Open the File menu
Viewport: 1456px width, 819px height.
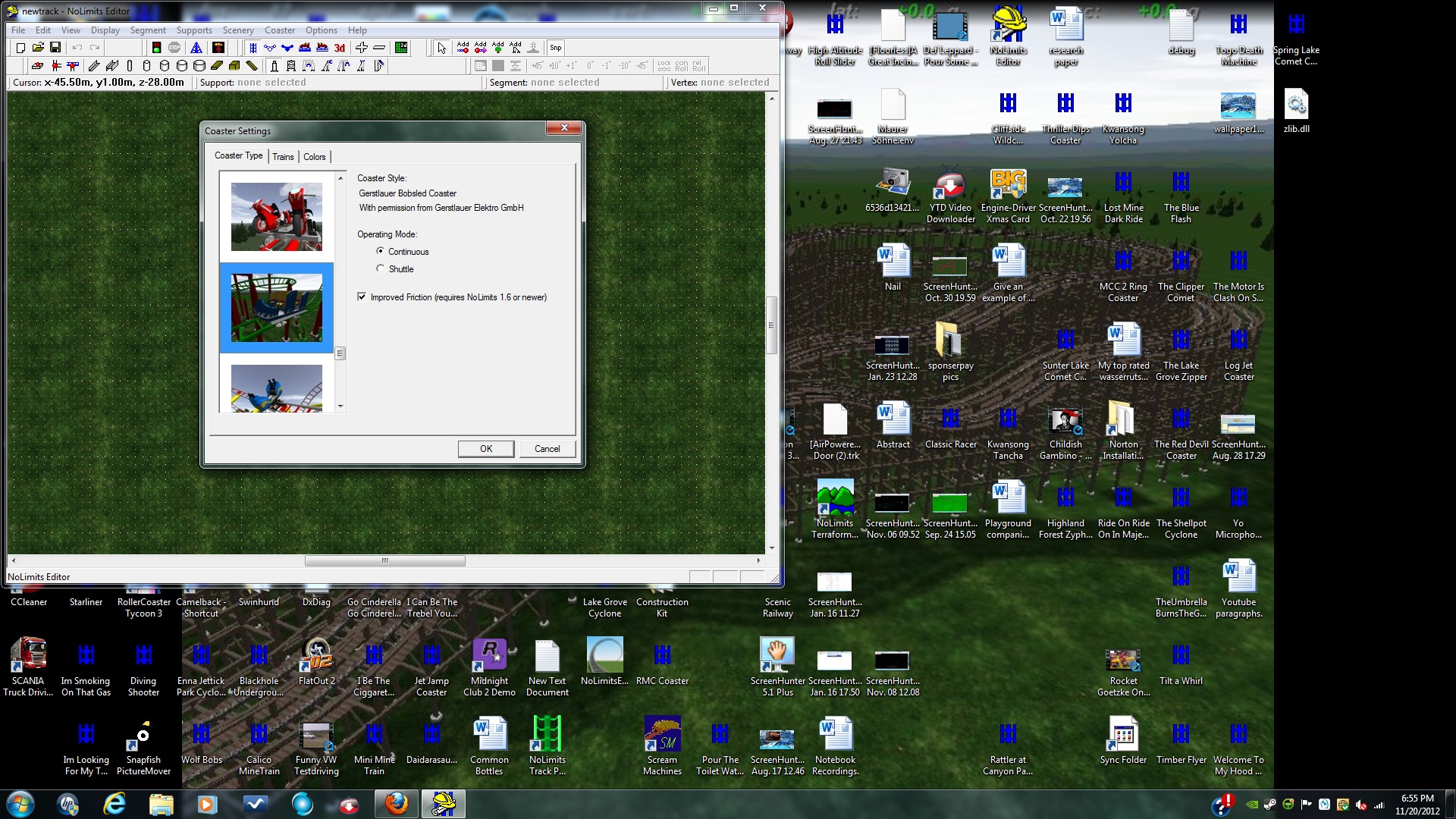[18, 30]
